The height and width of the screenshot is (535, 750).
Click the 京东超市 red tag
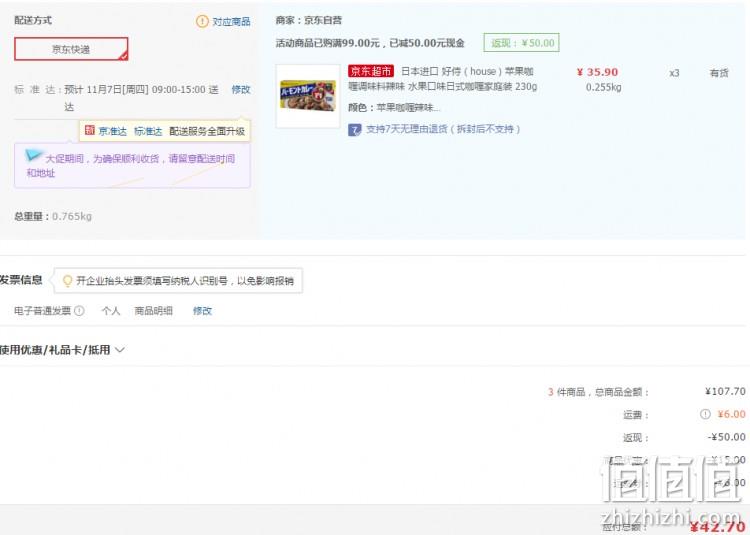point(371,71)
